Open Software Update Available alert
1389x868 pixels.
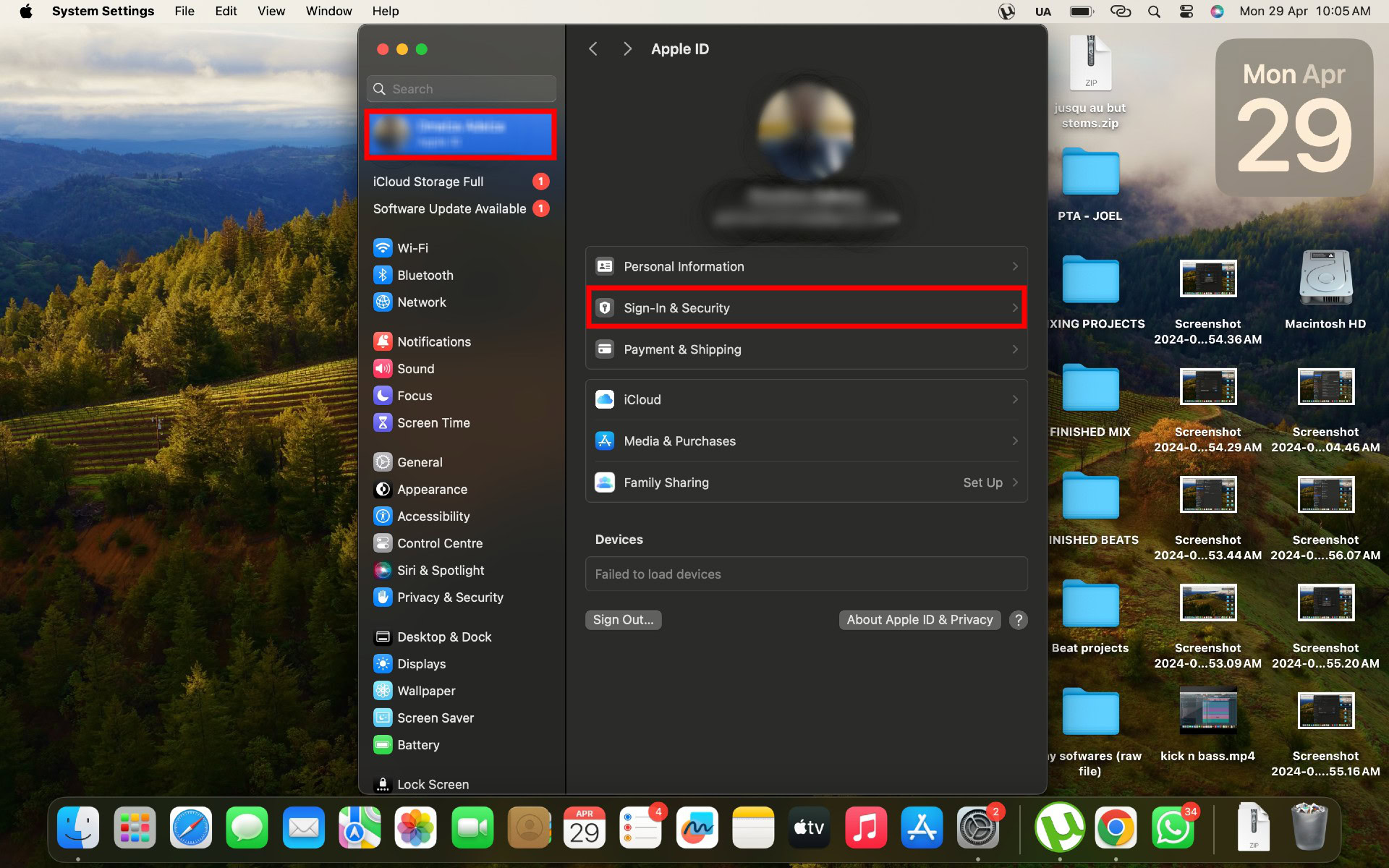[x=462, y=208]
